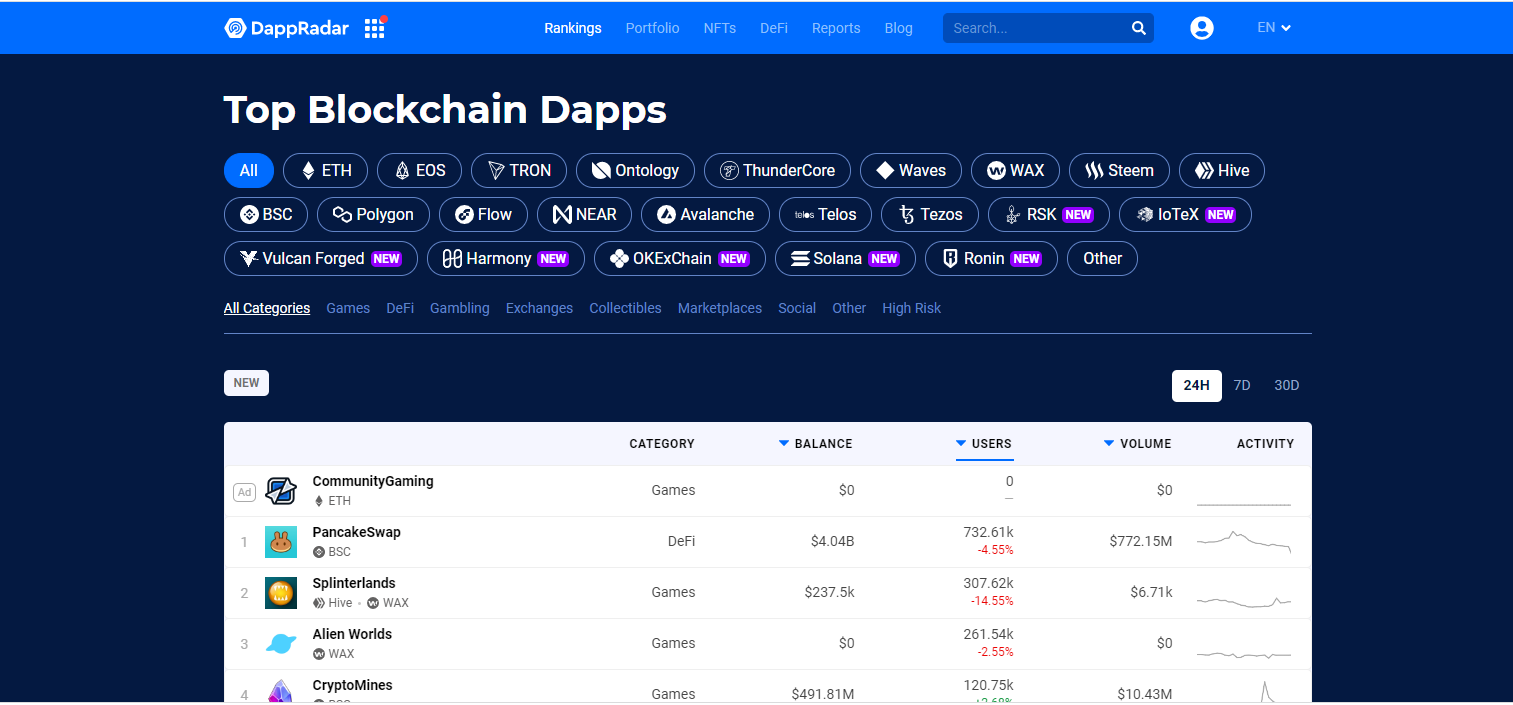Filter by ETH blockchain
Image resolution: width=1513 pixels, height=705 pixels.
tap(325, 170)
